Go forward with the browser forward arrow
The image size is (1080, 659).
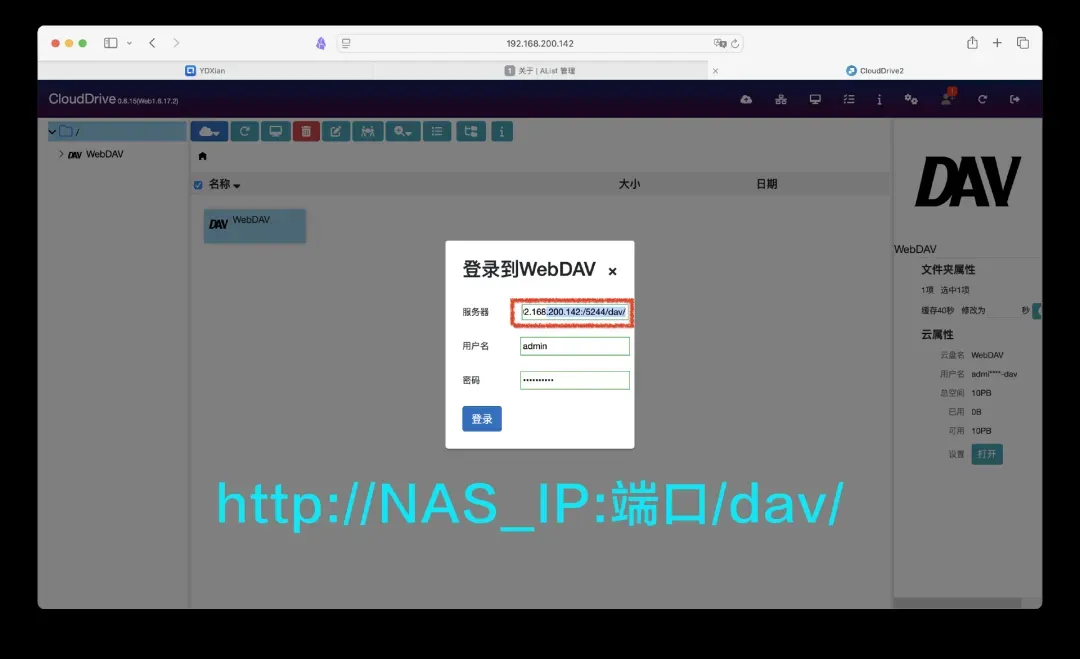click(x=176, y=43)
